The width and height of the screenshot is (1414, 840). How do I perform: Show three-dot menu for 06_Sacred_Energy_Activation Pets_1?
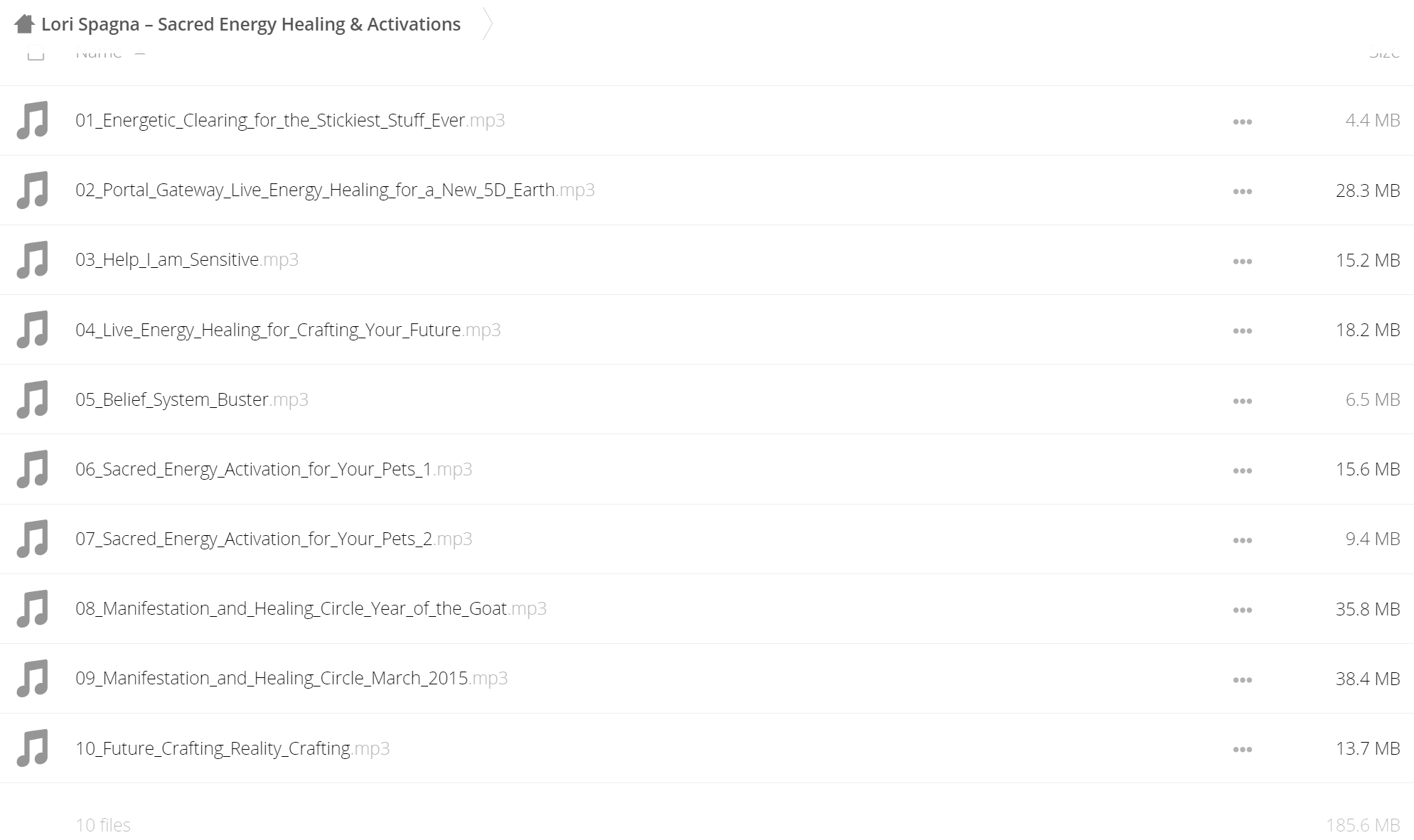[x=1242, y=470]
